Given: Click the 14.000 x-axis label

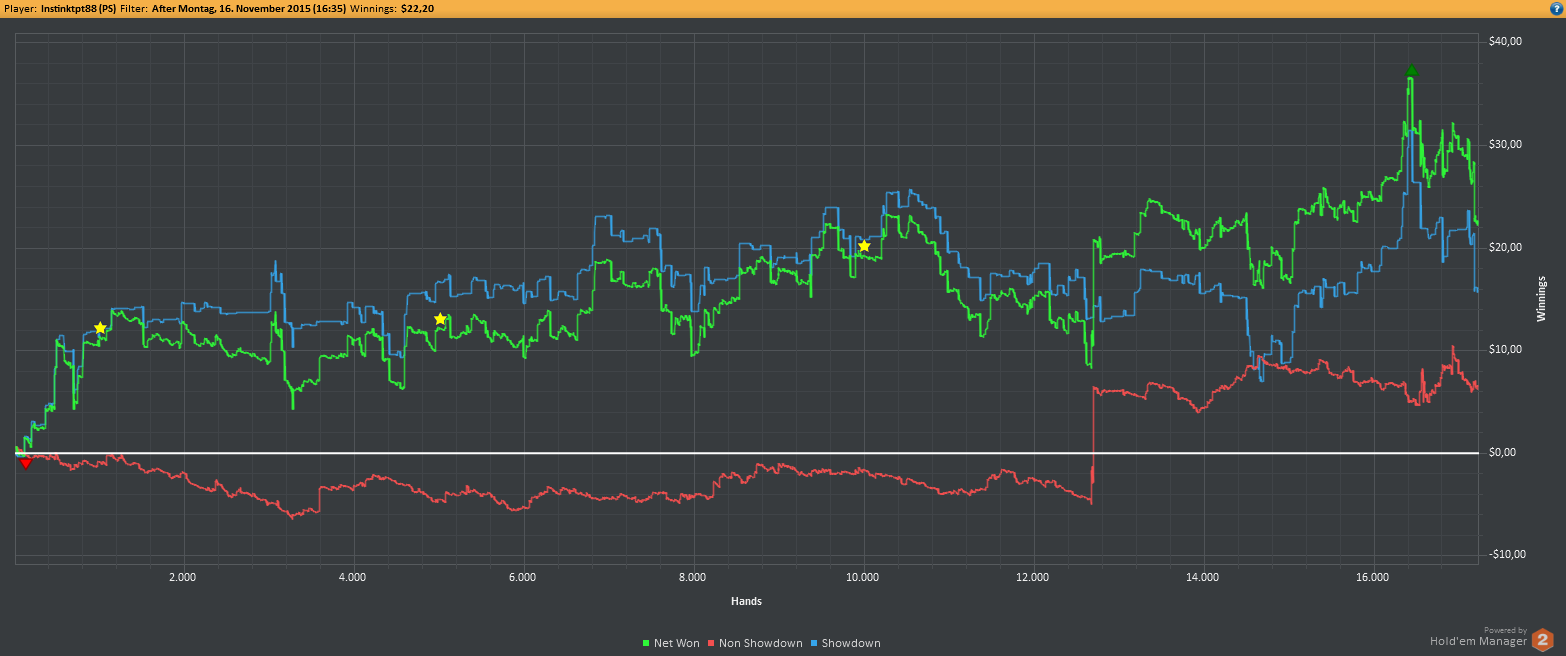Looking at the screenshot, I should (1202, 578).
